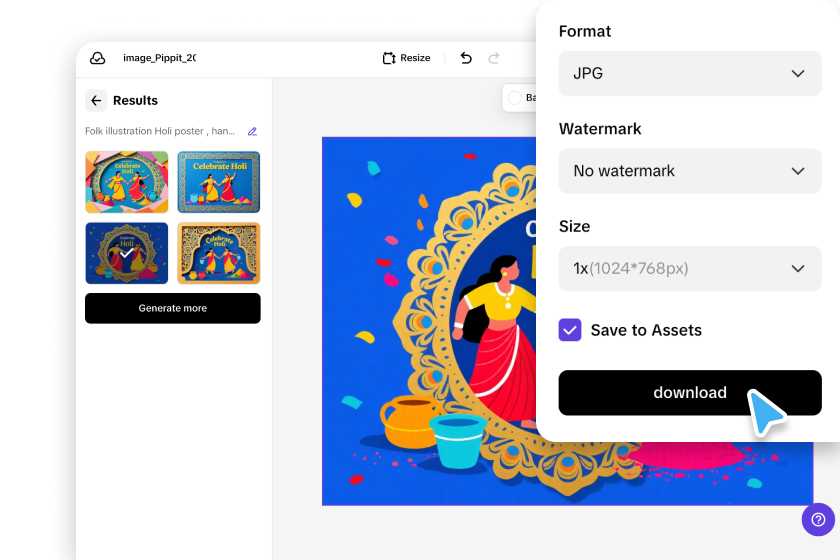
Task: Edit the prompt with pencil icon
Action: pos(252,131)
